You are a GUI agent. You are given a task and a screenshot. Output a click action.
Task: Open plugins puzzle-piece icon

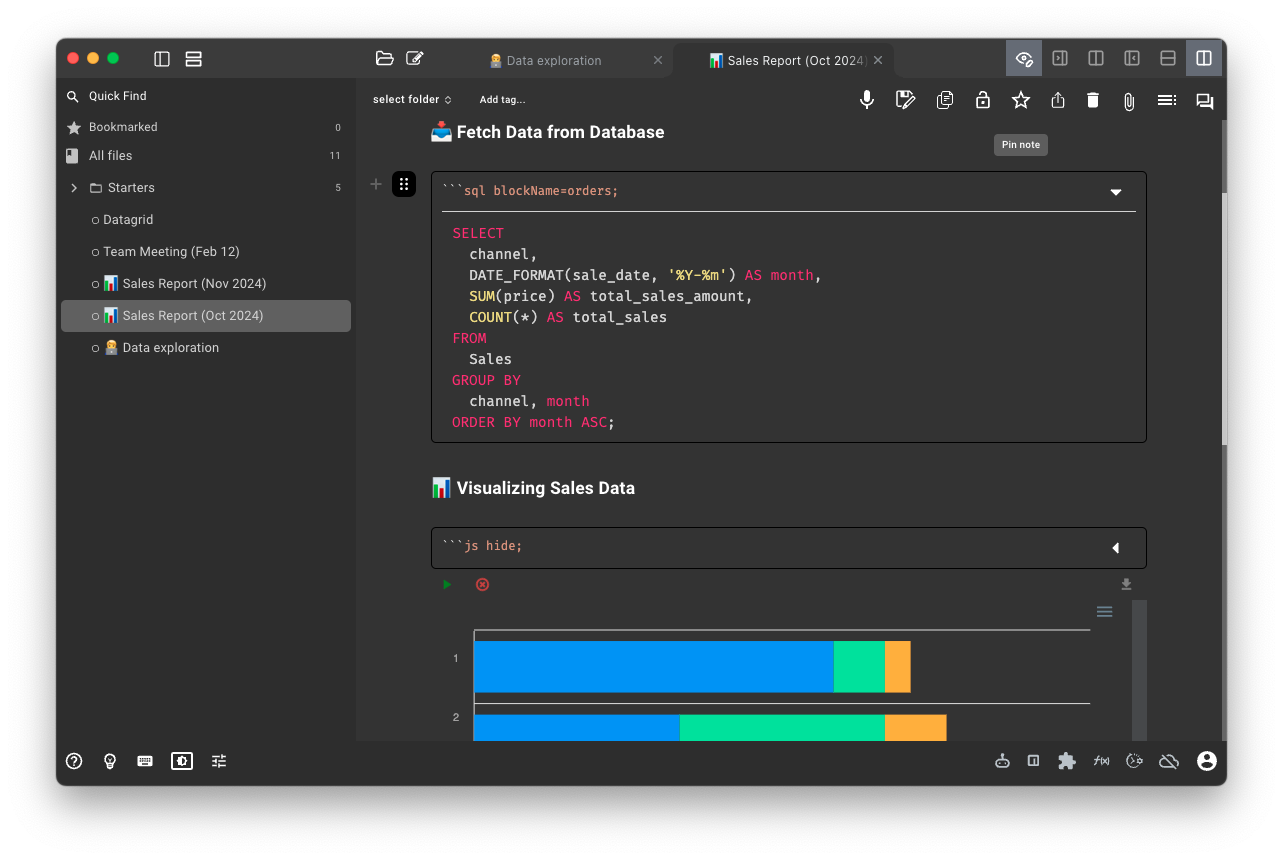click(1067, 761)
